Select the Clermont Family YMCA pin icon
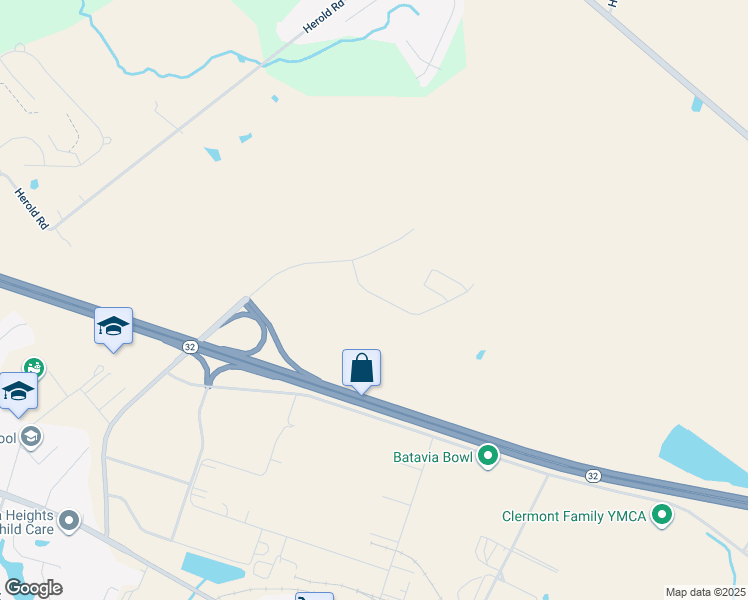Screen dimensions: 748x600 point(662,515)
